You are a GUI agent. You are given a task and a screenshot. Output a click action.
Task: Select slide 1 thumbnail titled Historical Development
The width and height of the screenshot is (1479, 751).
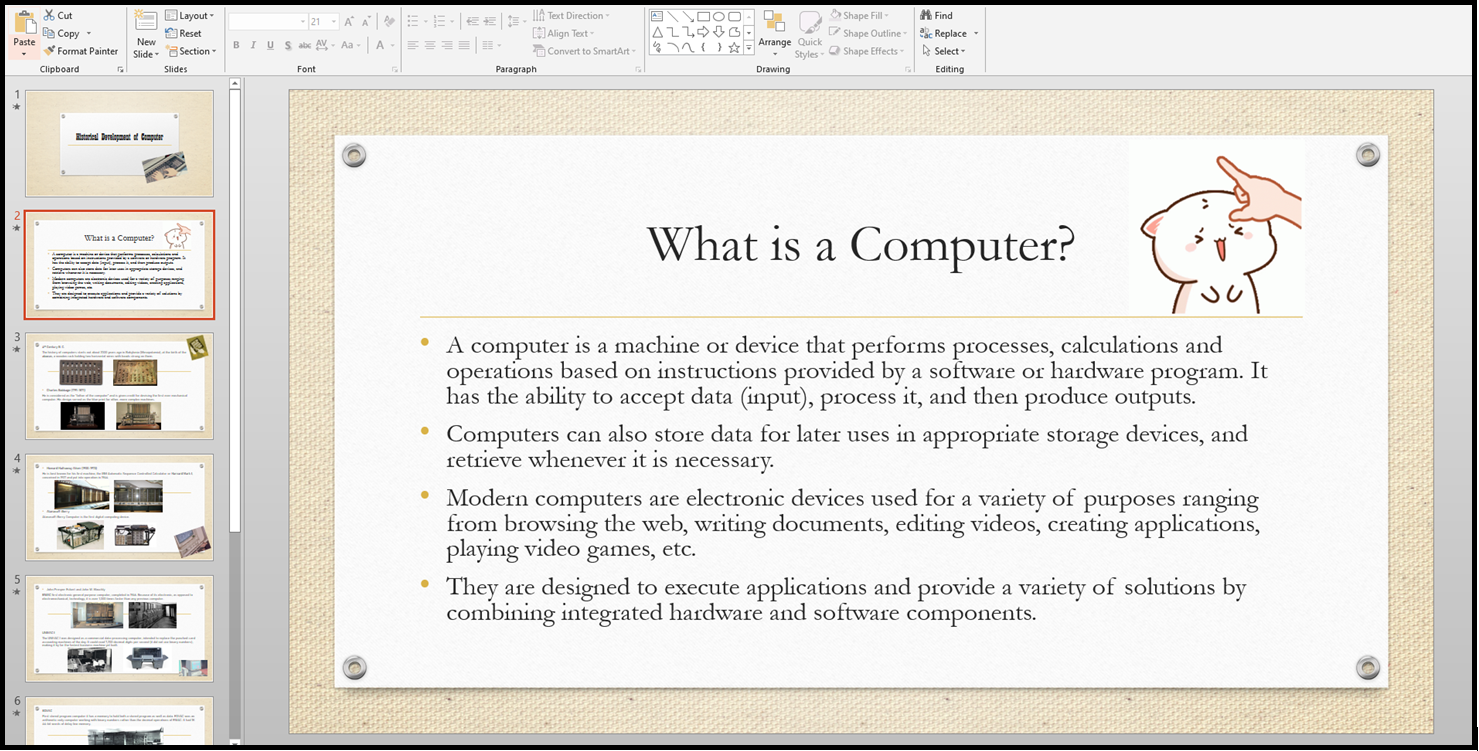[x=119, y=143]
